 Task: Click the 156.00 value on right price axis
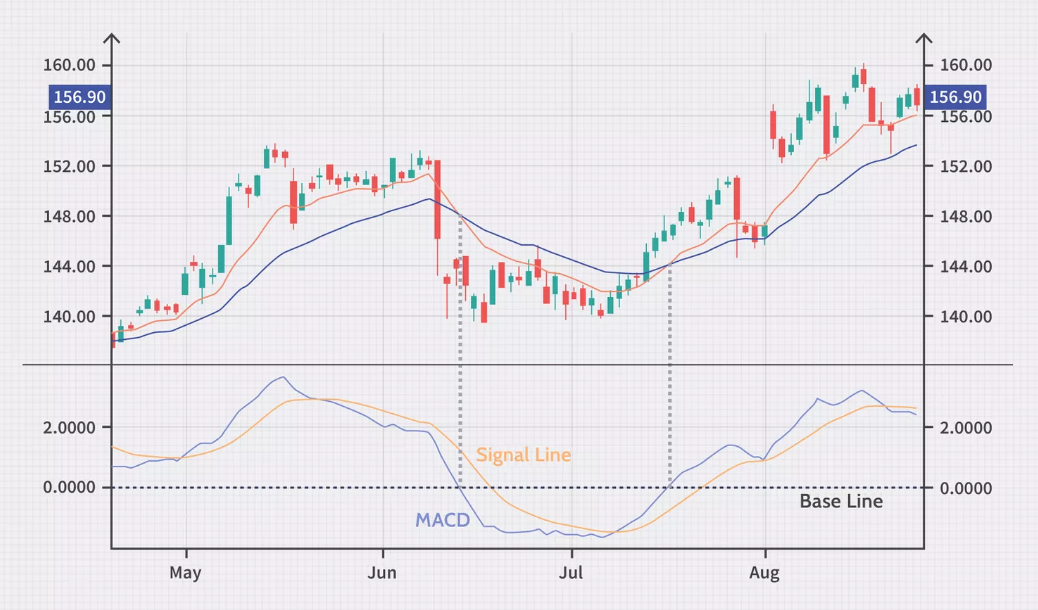coord(966,117)
